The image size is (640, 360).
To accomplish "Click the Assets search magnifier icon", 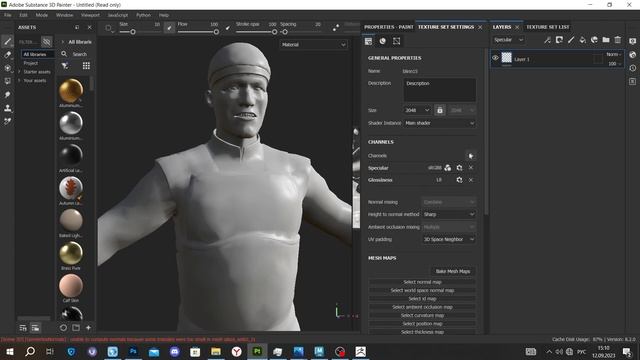I will [64, 54].
